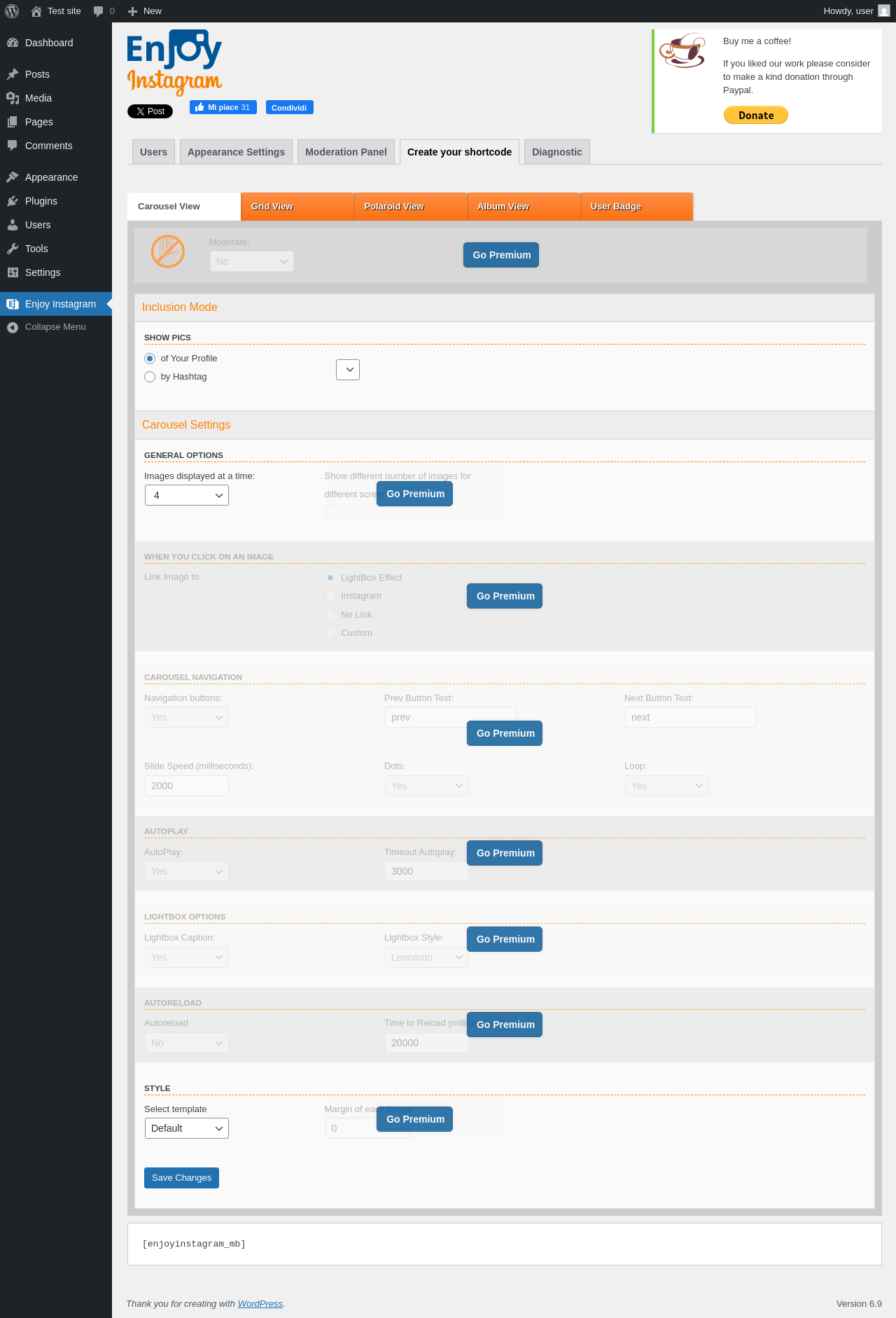The image size is (896, 1318).
Task: Select the Custom link radio option
Action: point(330,633)
